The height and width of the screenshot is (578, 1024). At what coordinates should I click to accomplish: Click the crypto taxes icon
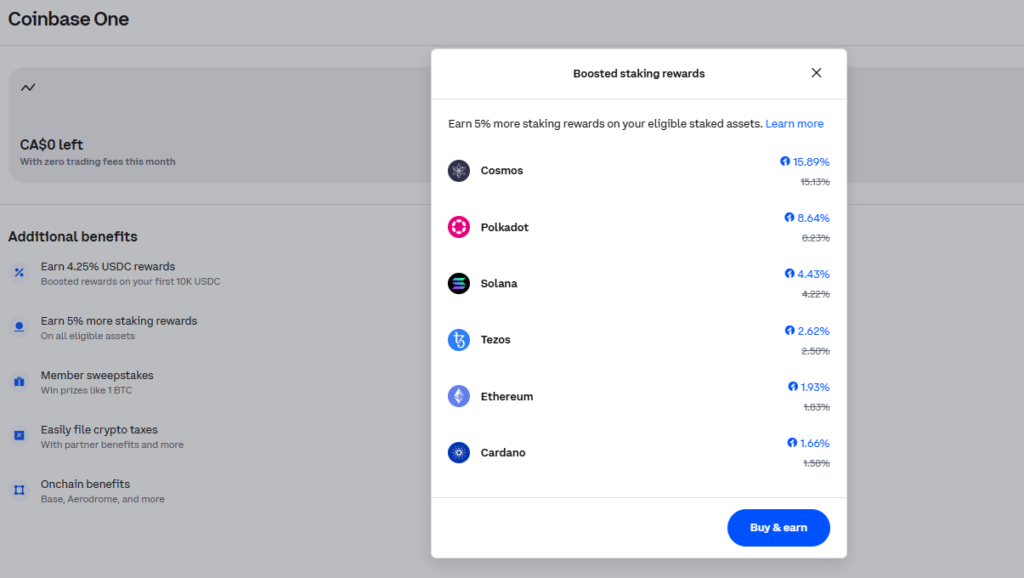pyautogui.click(x=19, y=436)
